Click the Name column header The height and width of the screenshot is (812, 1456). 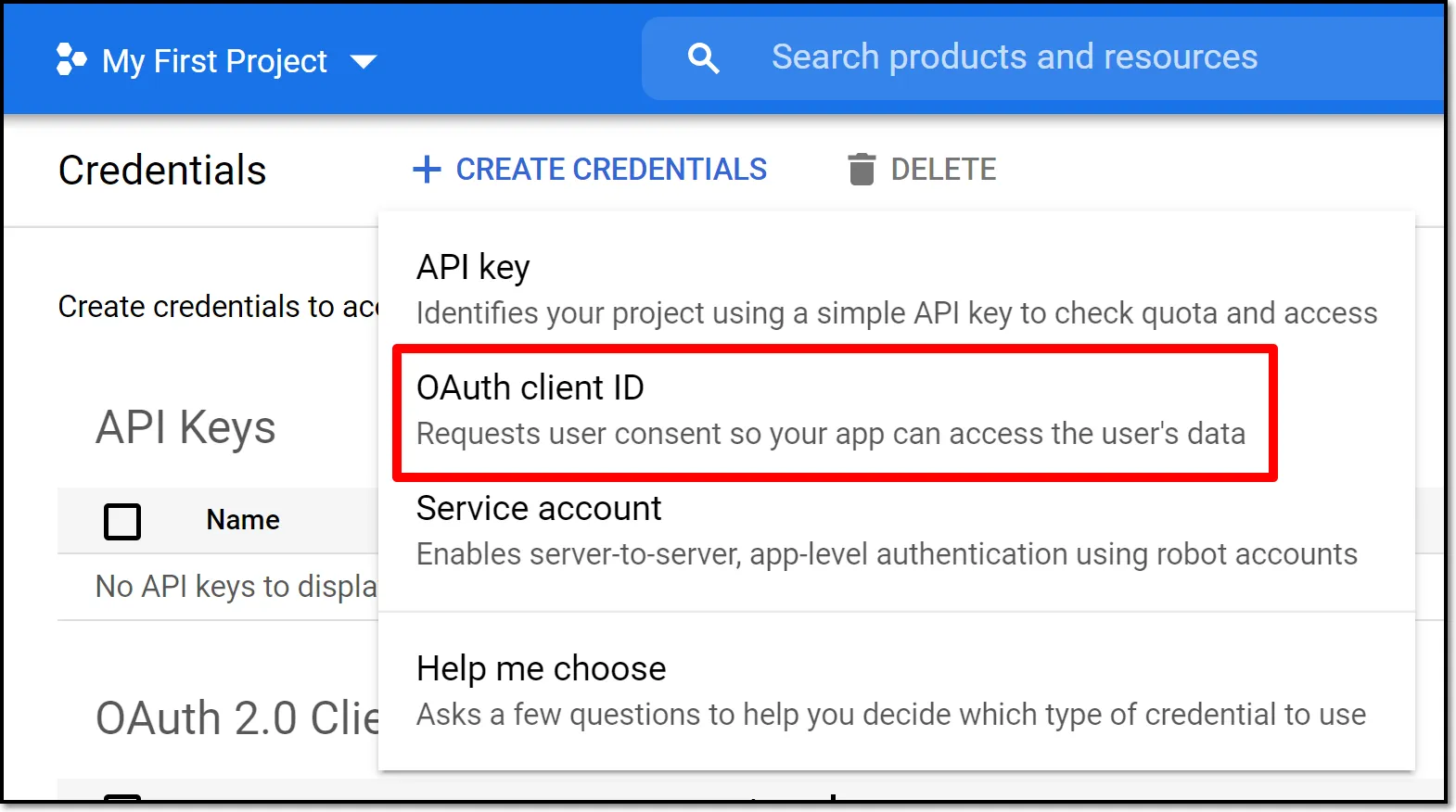(x=243, y=520)
